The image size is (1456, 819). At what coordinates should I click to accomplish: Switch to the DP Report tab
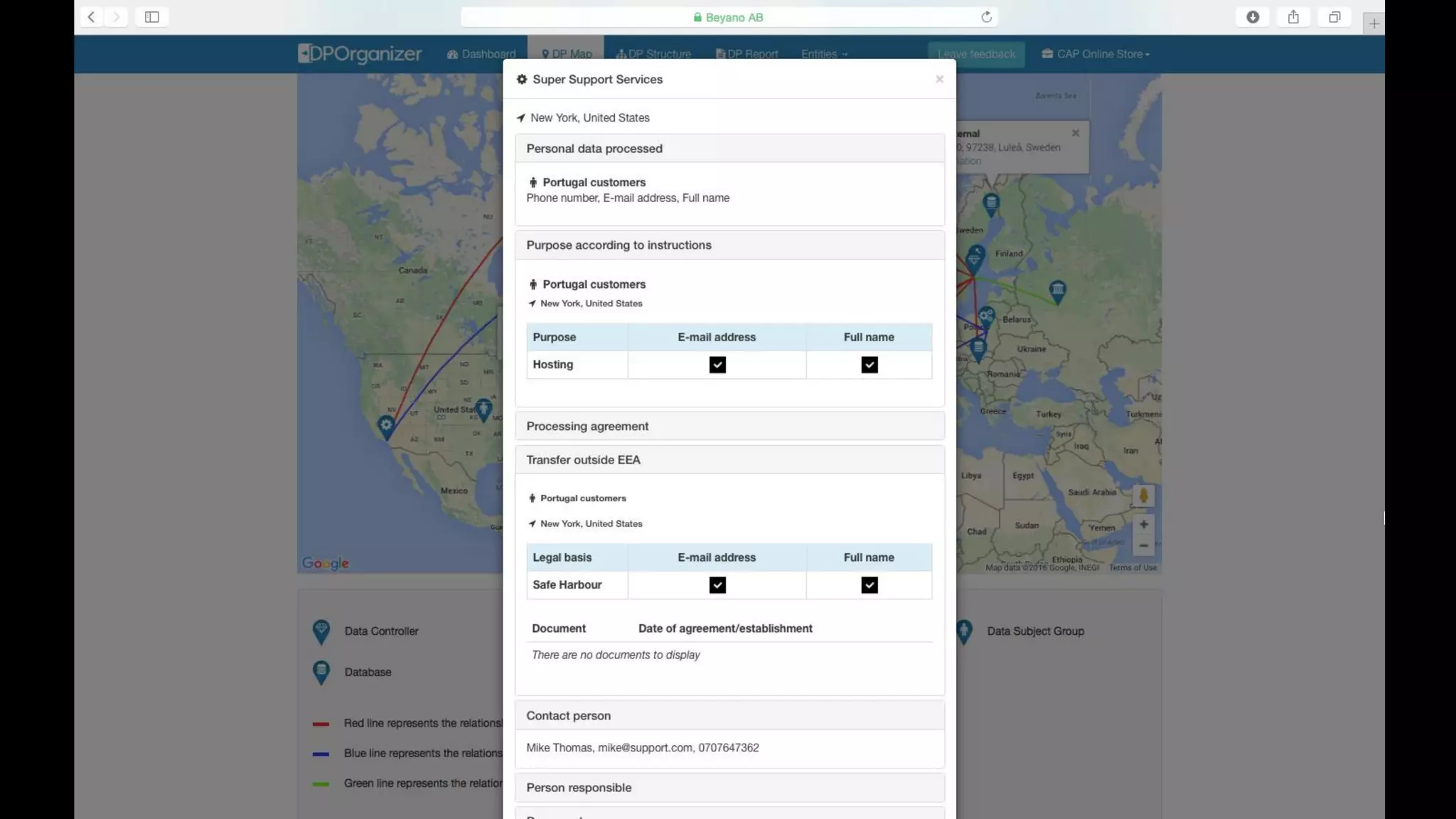pyautogui.click(x=746, y=54)
